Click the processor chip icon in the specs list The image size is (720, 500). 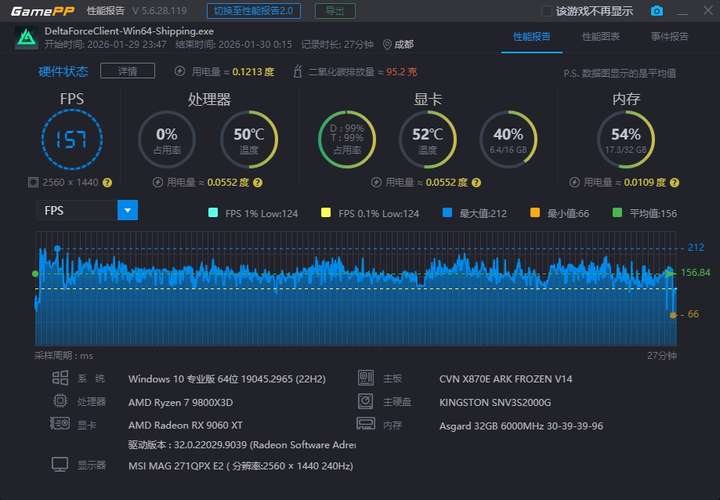pos(60,401)
